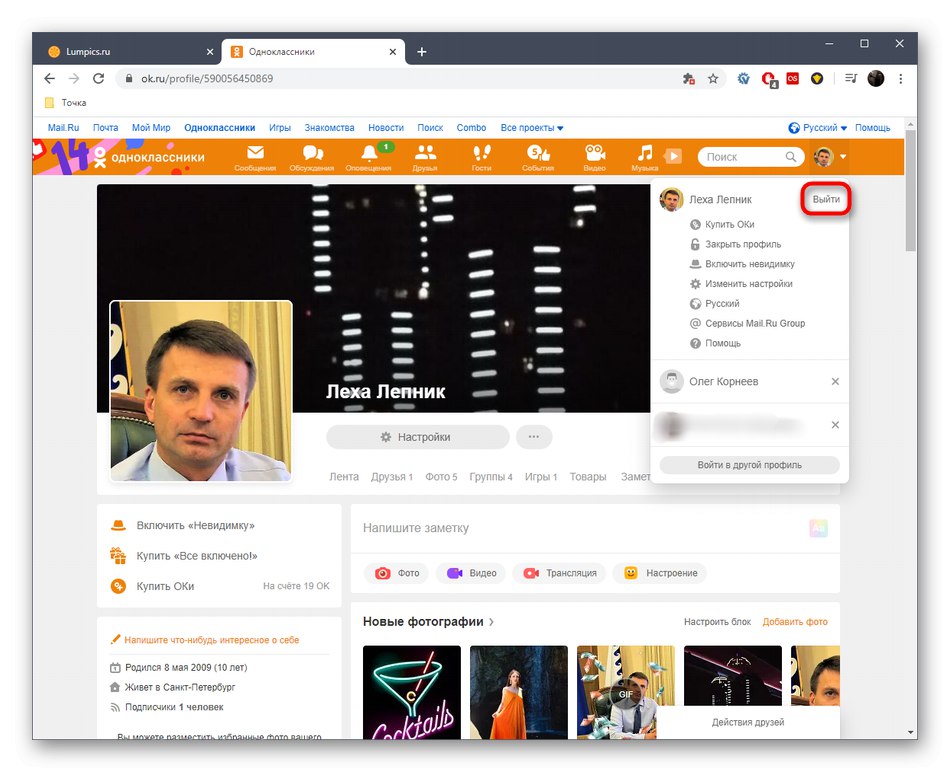This screenshot has height=772, width=950.
Task: Open the Музыка music icon
Action: 645,152
